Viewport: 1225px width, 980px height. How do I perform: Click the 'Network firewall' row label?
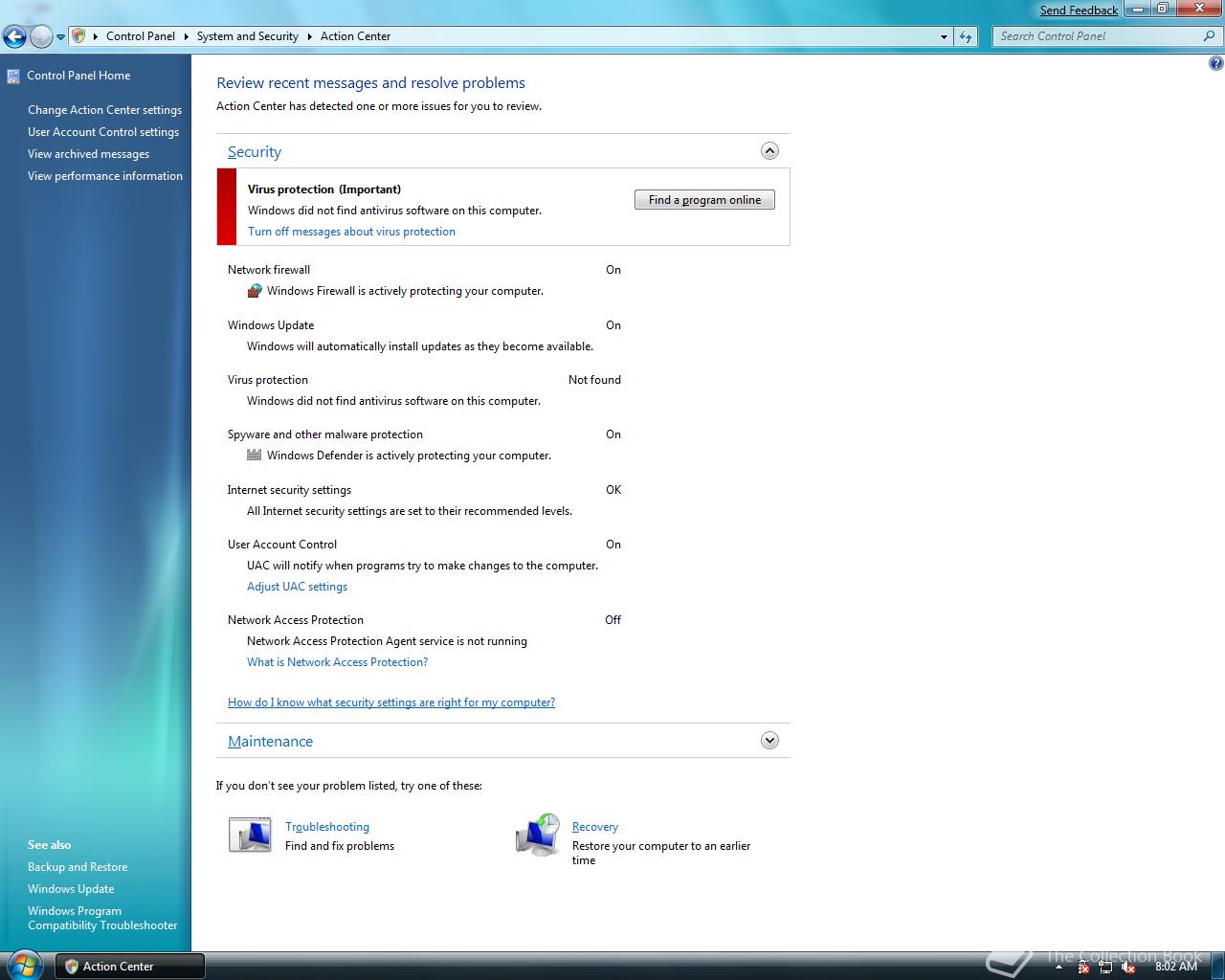tap(269, 270)
